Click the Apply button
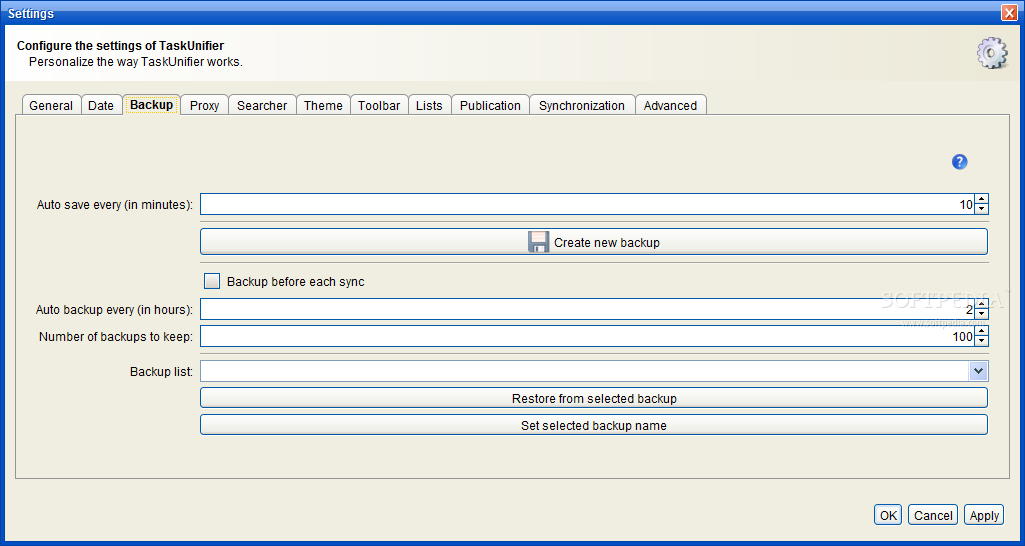The height and width of the screenshot is (546, 1025). (x=984, y=515)
